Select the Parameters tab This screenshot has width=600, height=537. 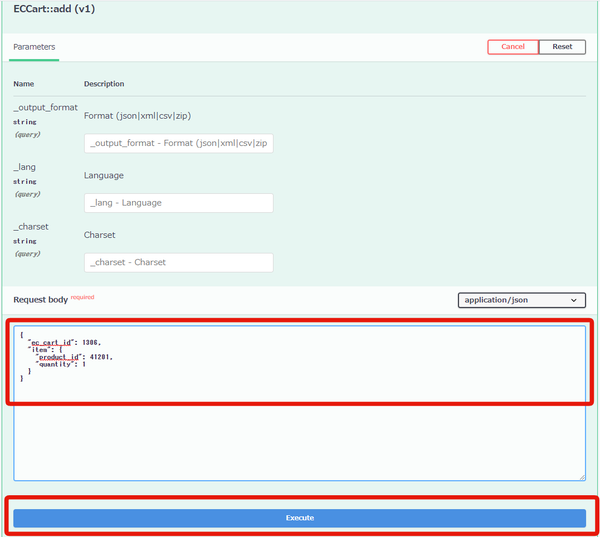click(34, 47)
